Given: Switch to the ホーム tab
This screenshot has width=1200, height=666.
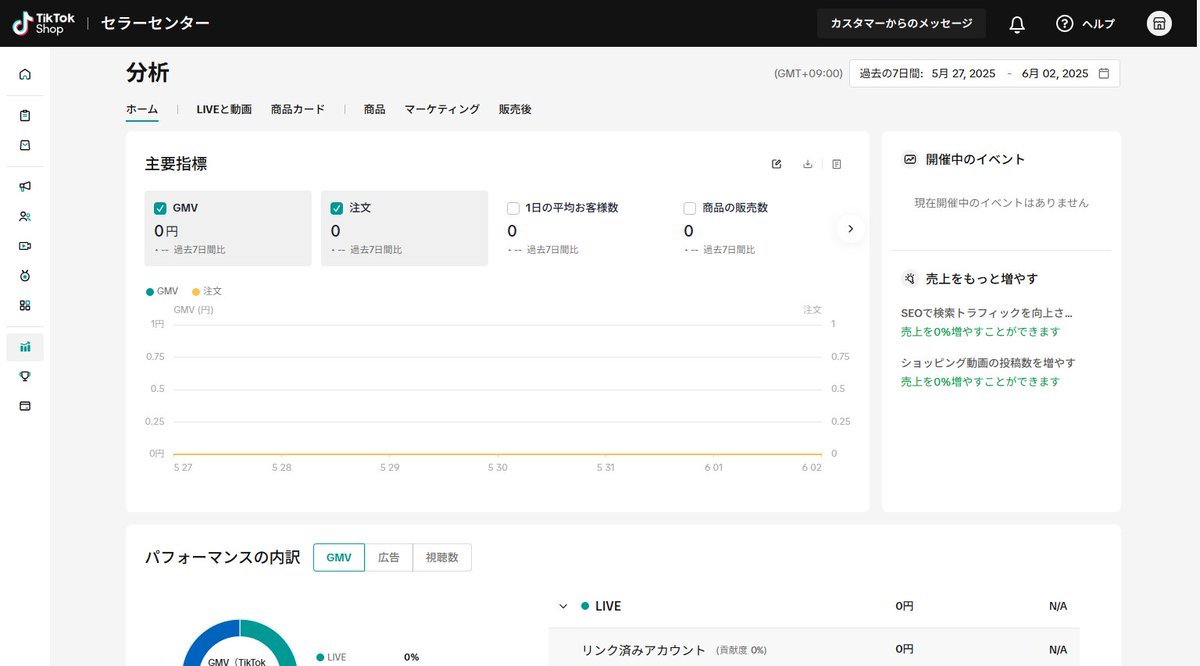Looking at the screenshot, I should pyautogui.click(x=142, y=109).
